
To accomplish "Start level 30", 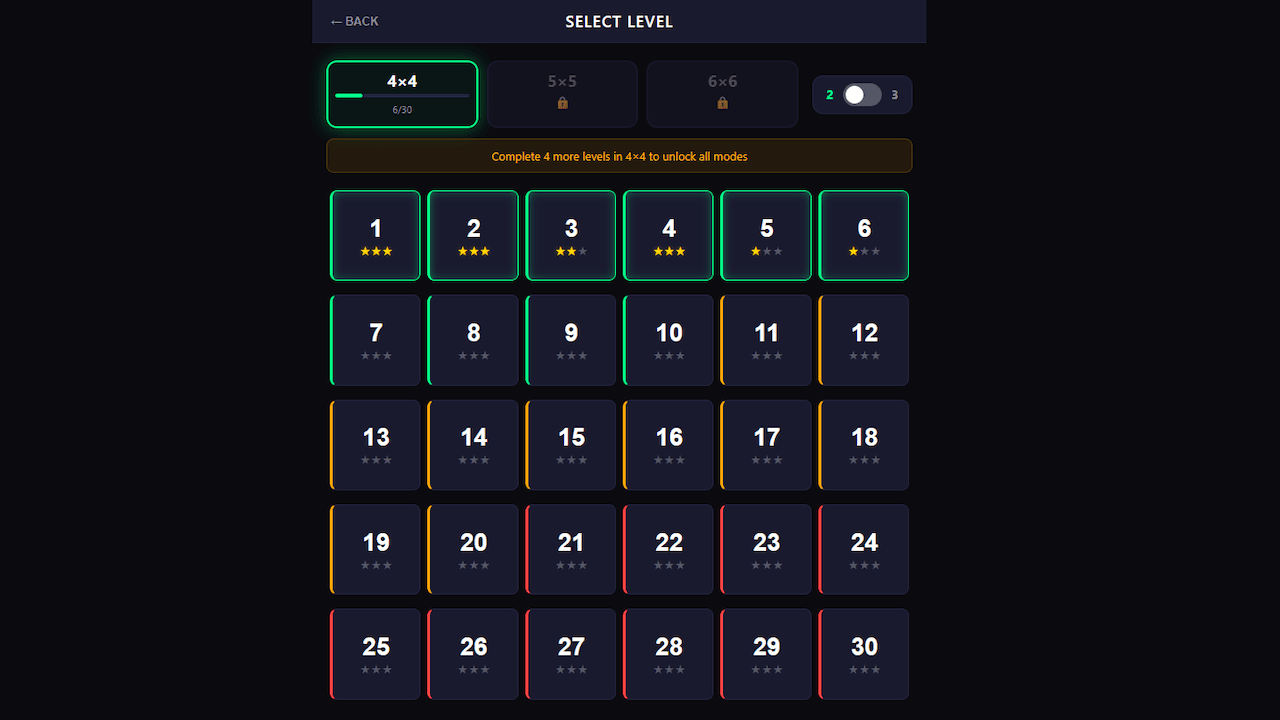I will [864, 654].
